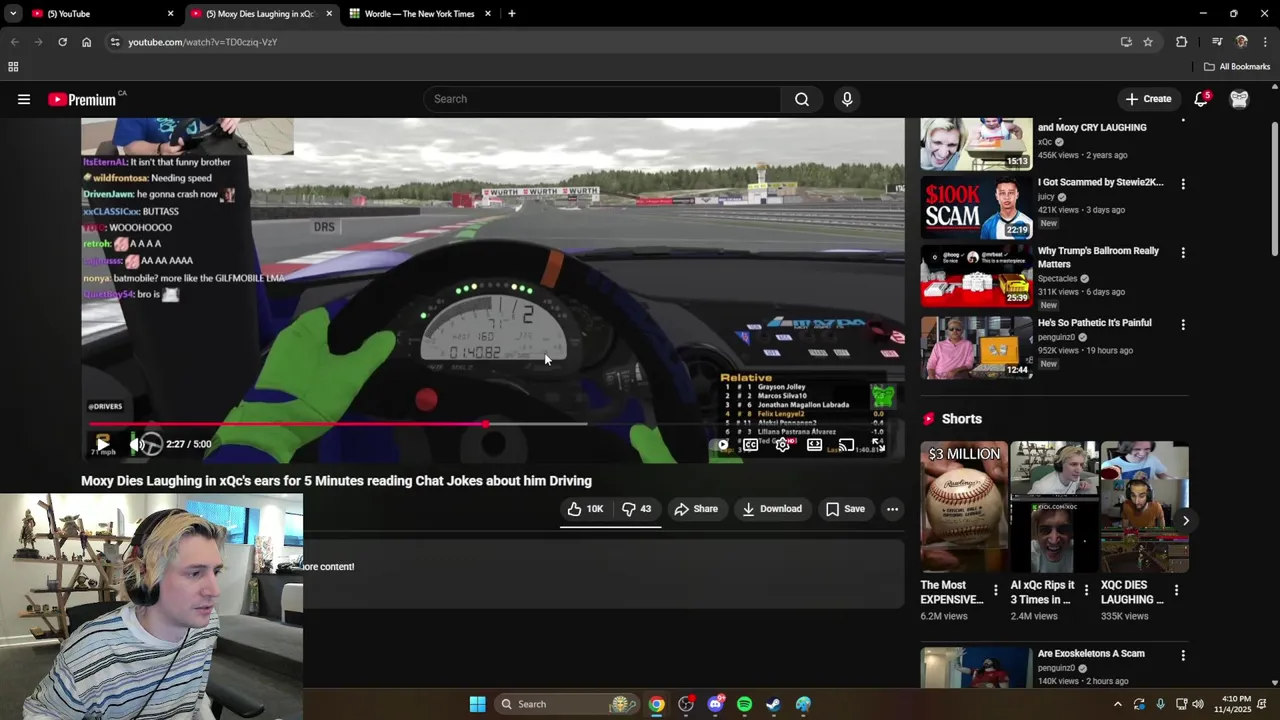This screenshot has height=720, width=1280.
Task: Switch to the Wordle New York Times tab
Action: [421, 14]
